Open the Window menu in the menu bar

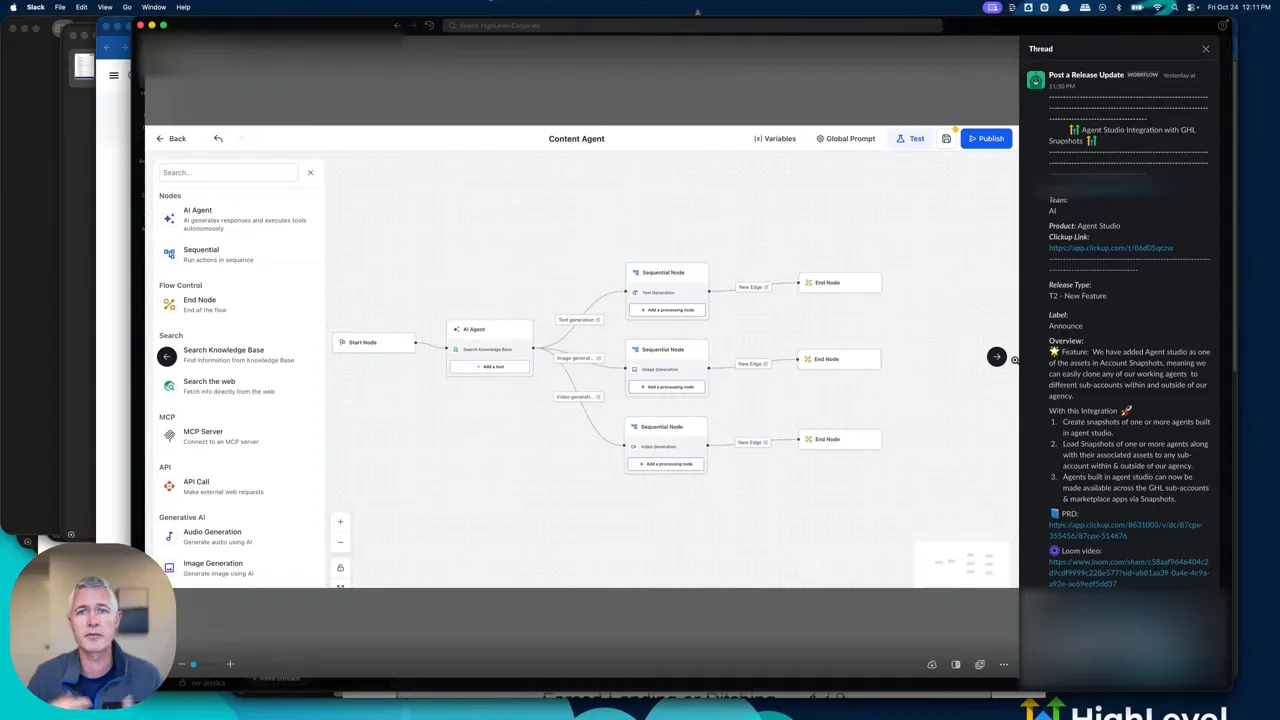coord(153,7)
